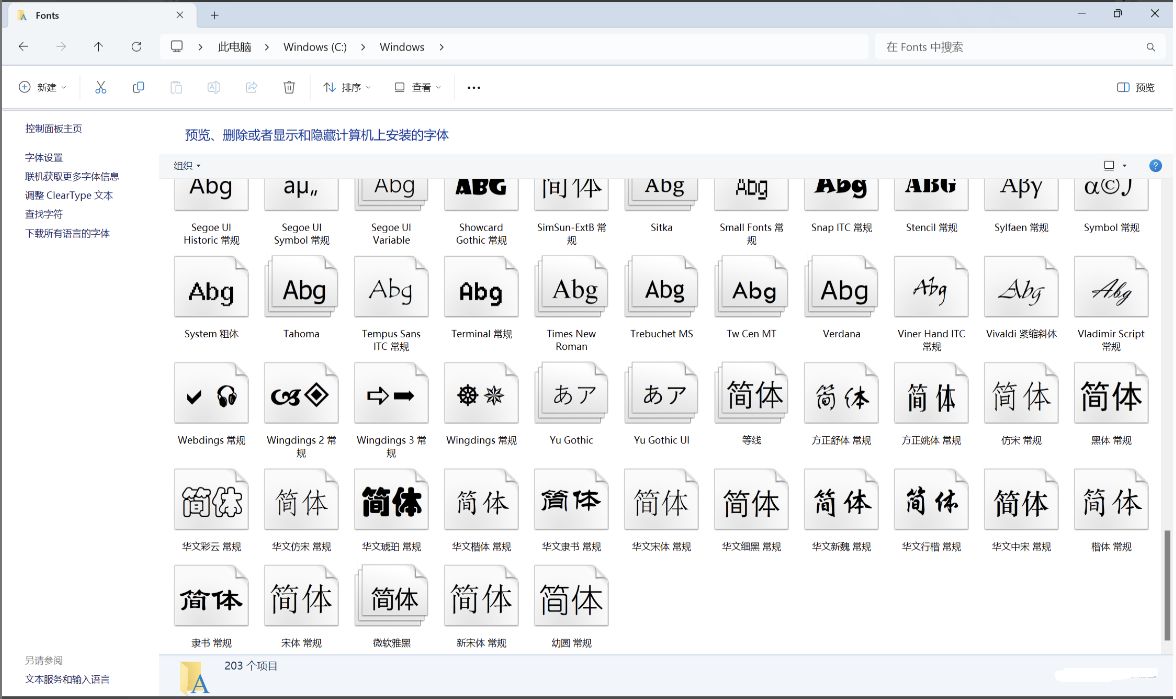Open the three-dots more options menu

click(473, 88)
